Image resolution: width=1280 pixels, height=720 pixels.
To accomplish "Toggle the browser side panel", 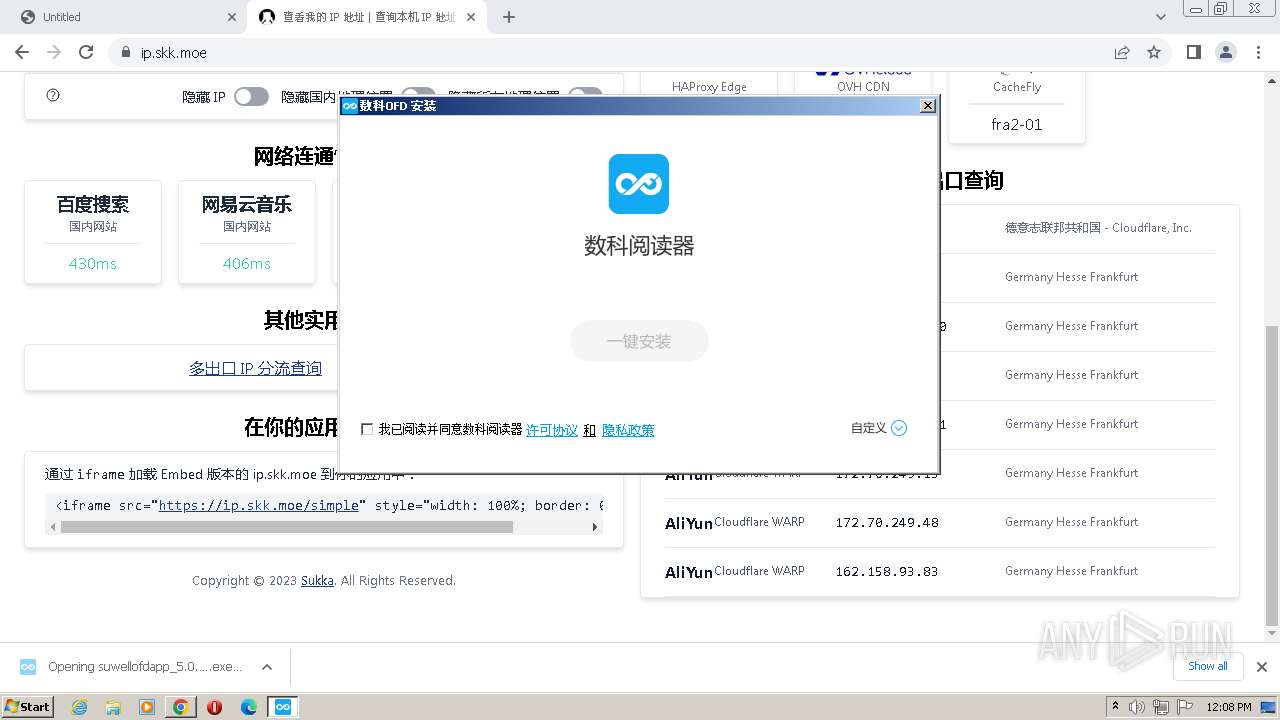I will pyautogui.click(x=1194, y=52).
